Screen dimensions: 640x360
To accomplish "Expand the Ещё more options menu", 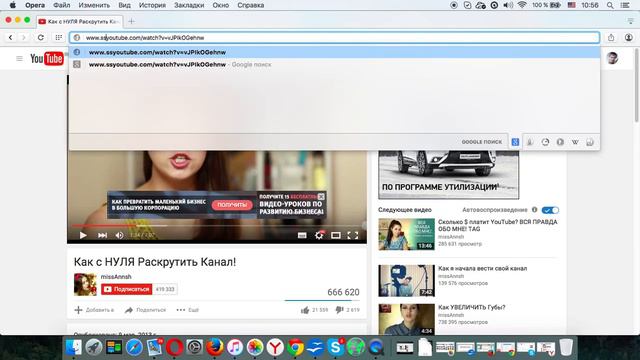I will pyautogui.click(x=187, y=310).
